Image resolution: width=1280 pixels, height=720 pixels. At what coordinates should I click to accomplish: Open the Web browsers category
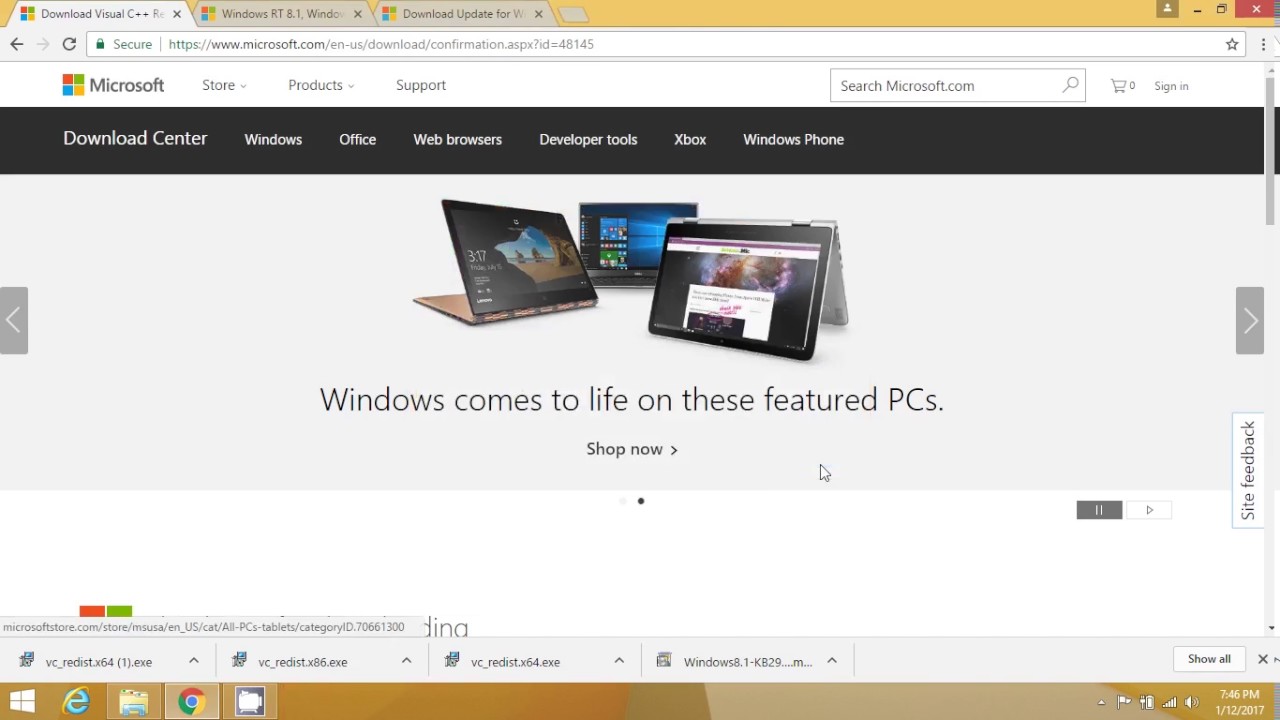[x=458, y=139]
